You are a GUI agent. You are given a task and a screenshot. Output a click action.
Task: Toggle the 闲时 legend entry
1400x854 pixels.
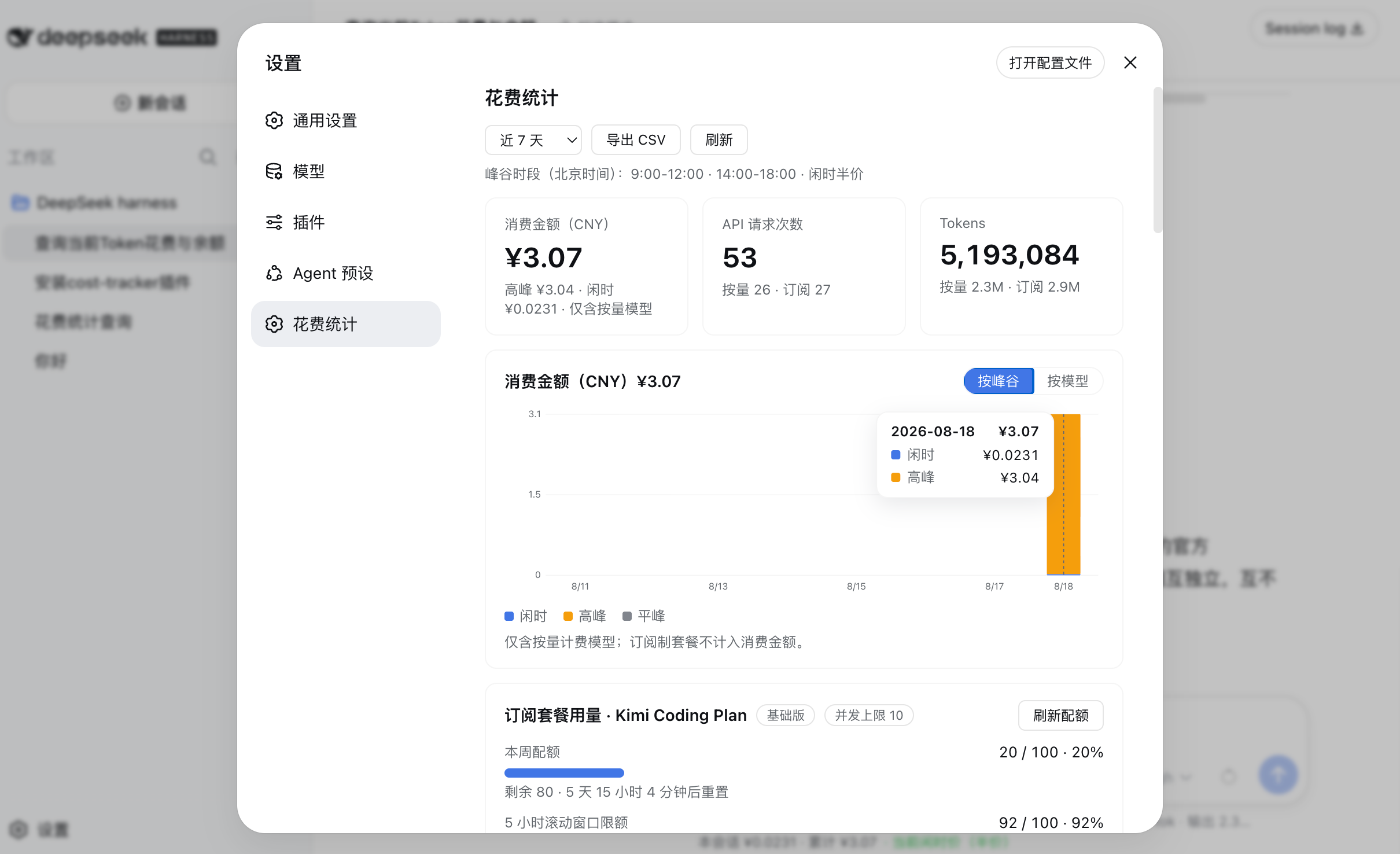525,616
